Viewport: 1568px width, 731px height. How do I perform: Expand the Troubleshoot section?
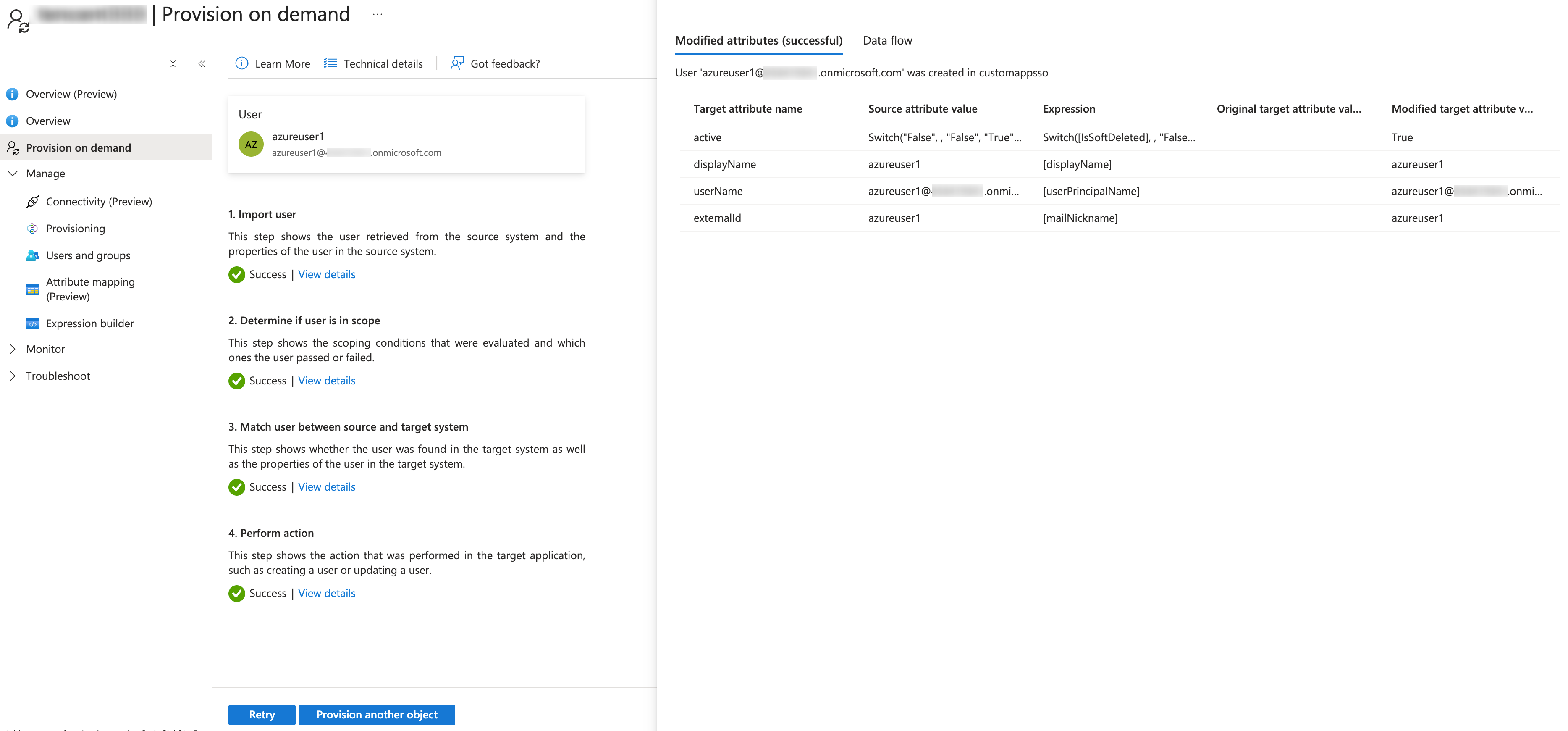pos(12,376)
